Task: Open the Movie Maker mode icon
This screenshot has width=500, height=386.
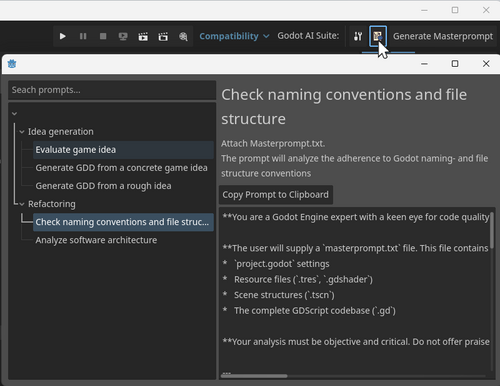Action: pos(183,36)
